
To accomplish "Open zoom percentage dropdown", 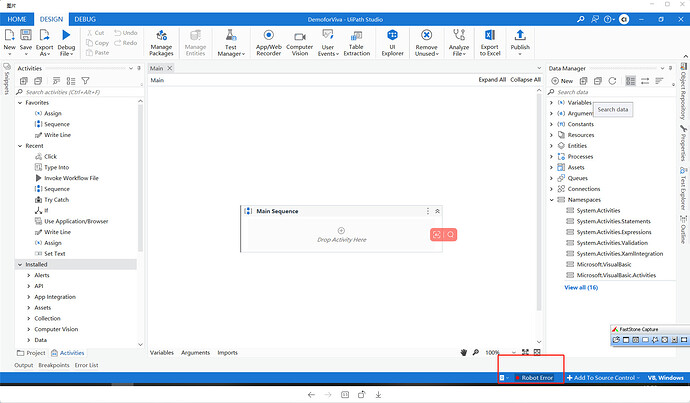I will click(513, 352).
